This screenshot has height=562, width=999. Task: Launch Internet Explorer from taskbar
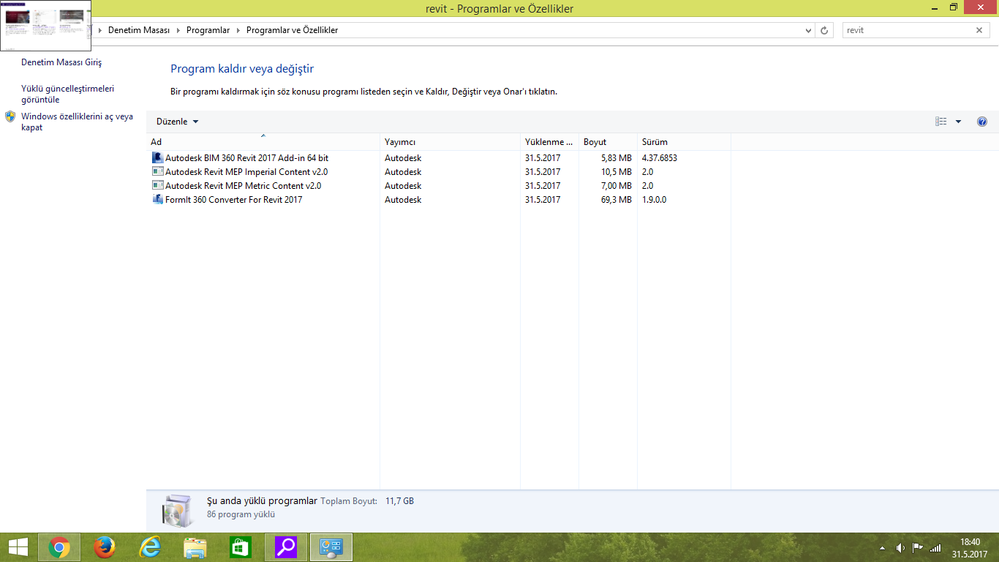coord(150,547)
